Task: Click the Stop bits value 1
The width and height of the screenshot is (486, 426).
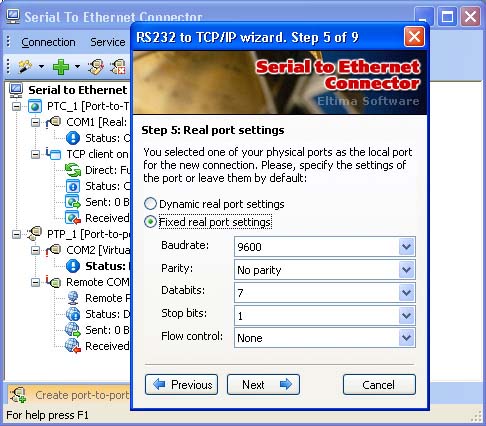Action: coord(240,316)
